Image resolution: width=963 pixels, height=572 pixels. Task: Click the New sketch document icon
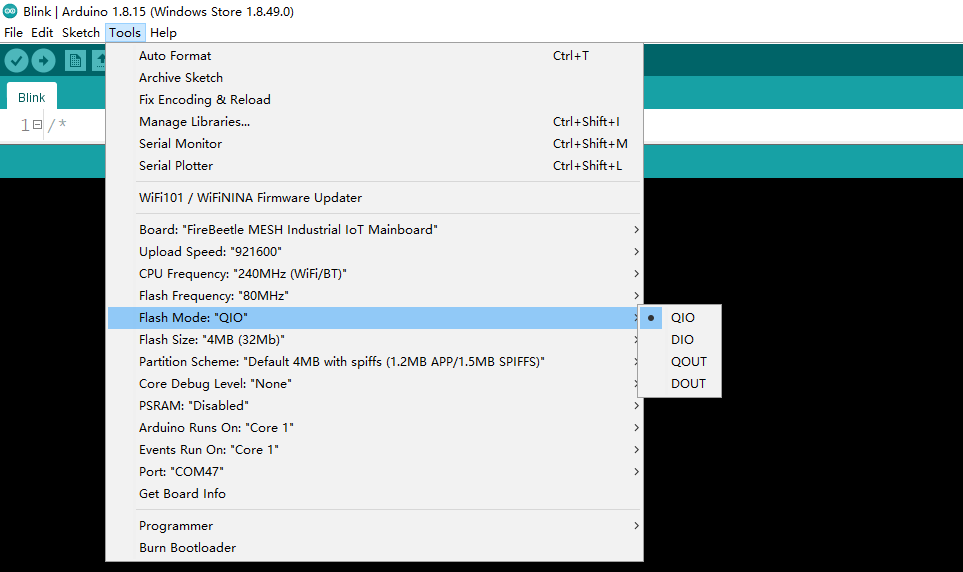[75, 60]
